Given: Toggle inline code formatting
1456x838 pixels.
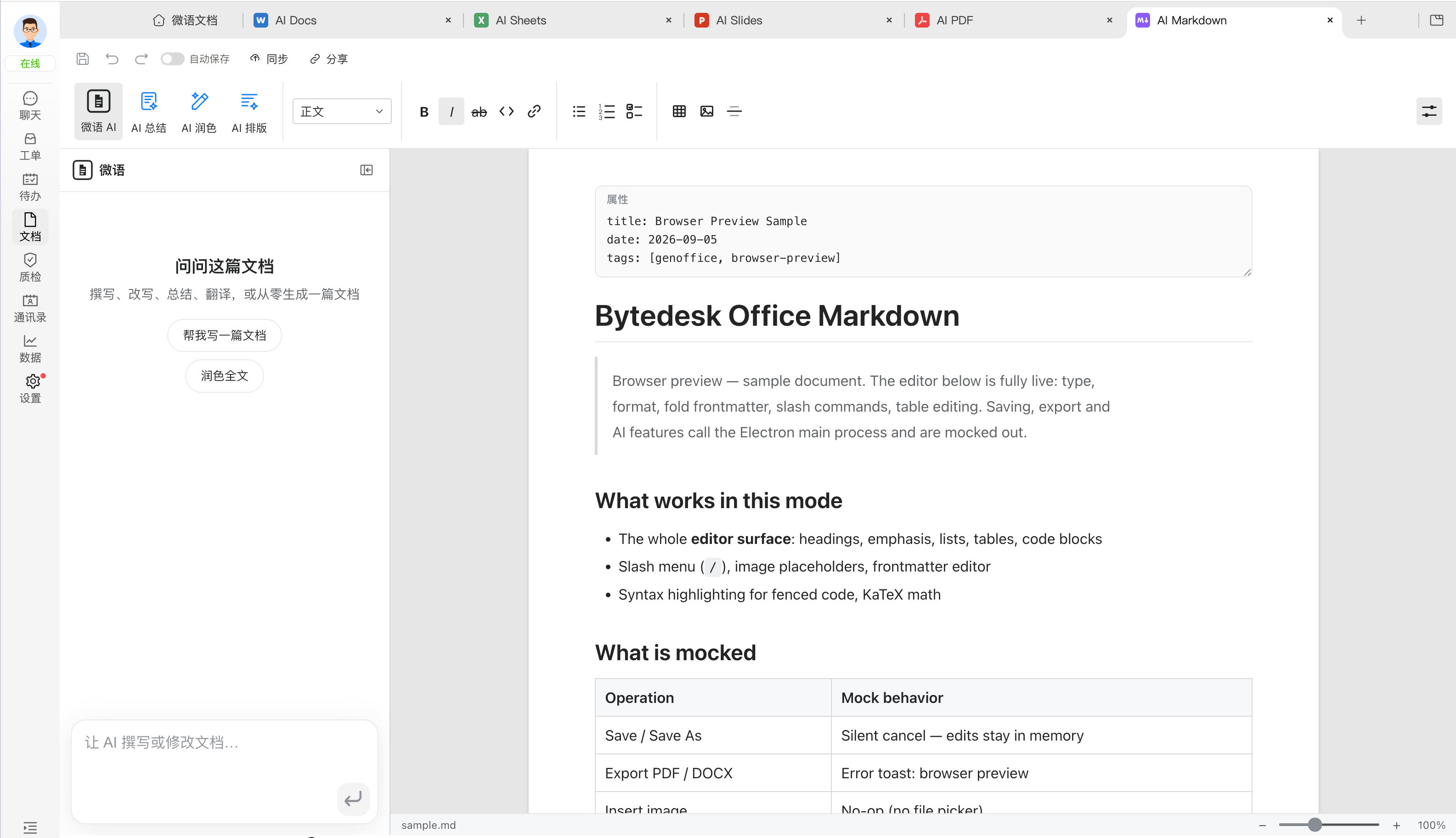Looking at the screenshot, I should [507, 111].
